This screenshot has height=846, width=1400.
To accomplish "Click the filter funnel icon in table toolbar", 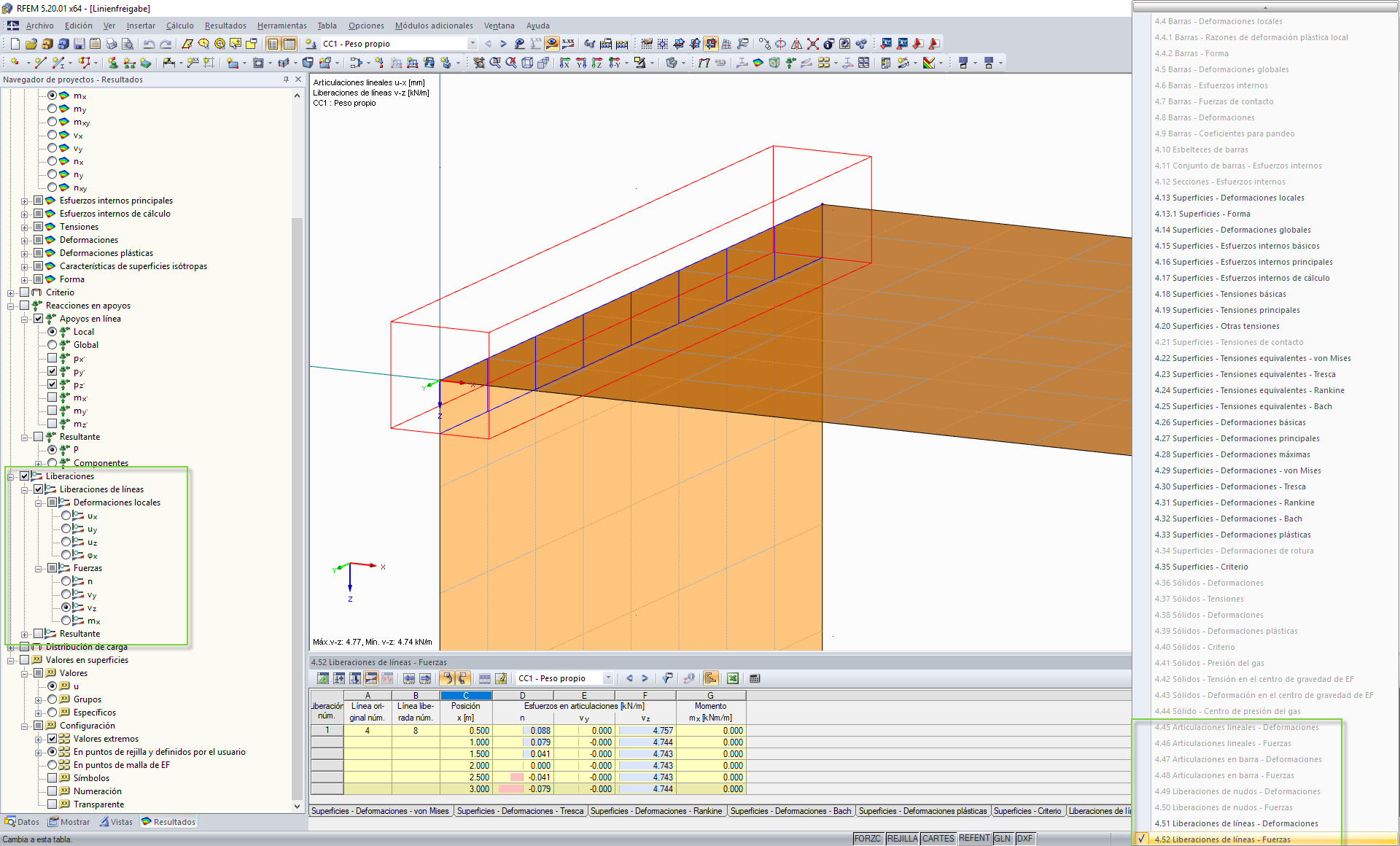I will (x=667, y=678).
